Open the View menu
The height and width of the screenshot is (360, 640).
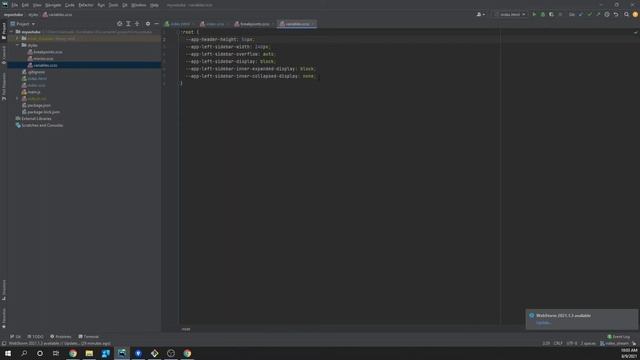point(37,5)
